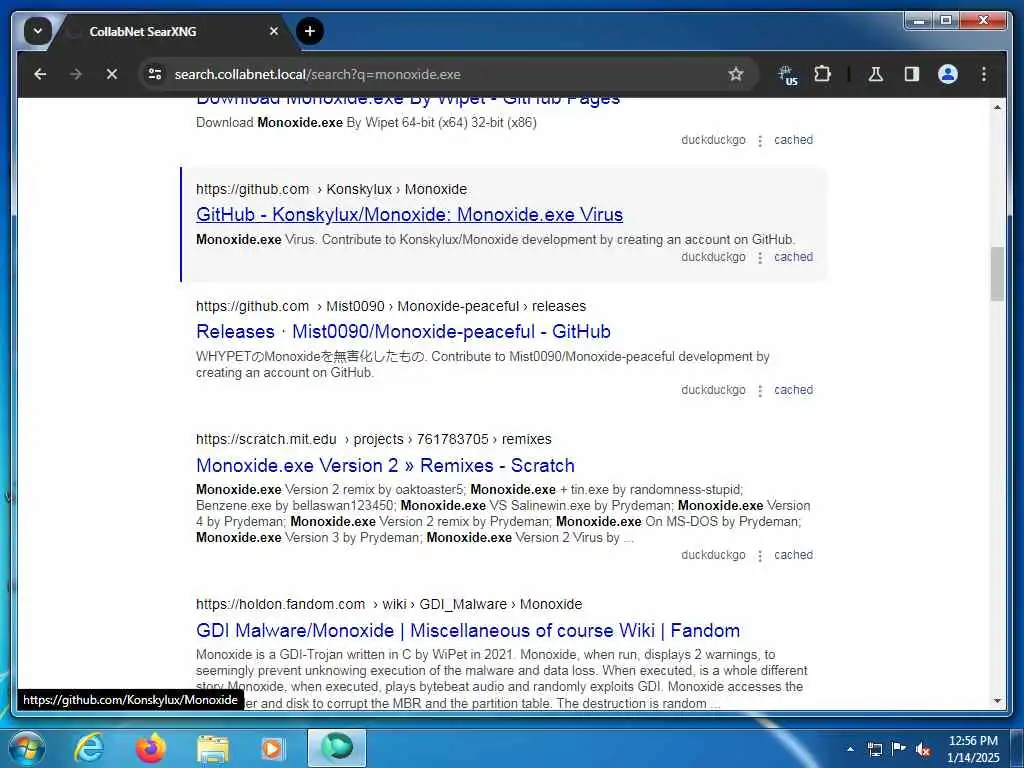Expand the tab search dropdown

click(38, 31)
